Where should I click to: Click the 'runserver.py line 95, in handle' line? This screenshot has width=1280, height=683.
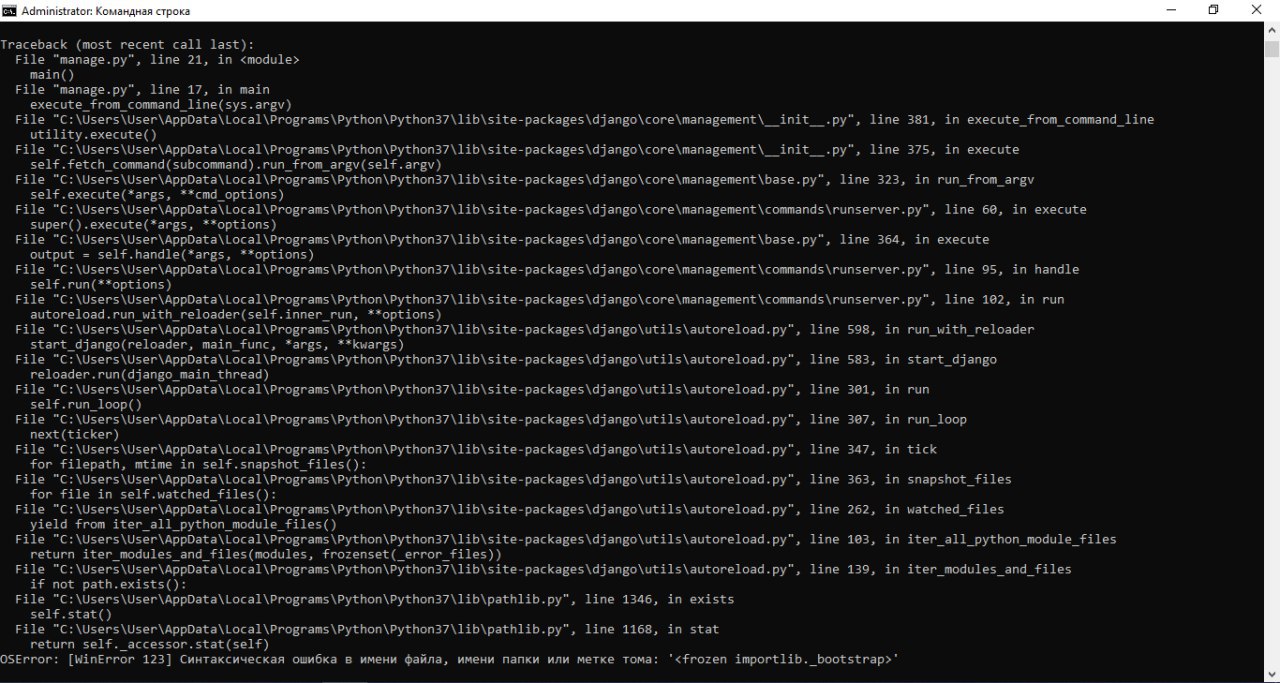coord(547,270)
